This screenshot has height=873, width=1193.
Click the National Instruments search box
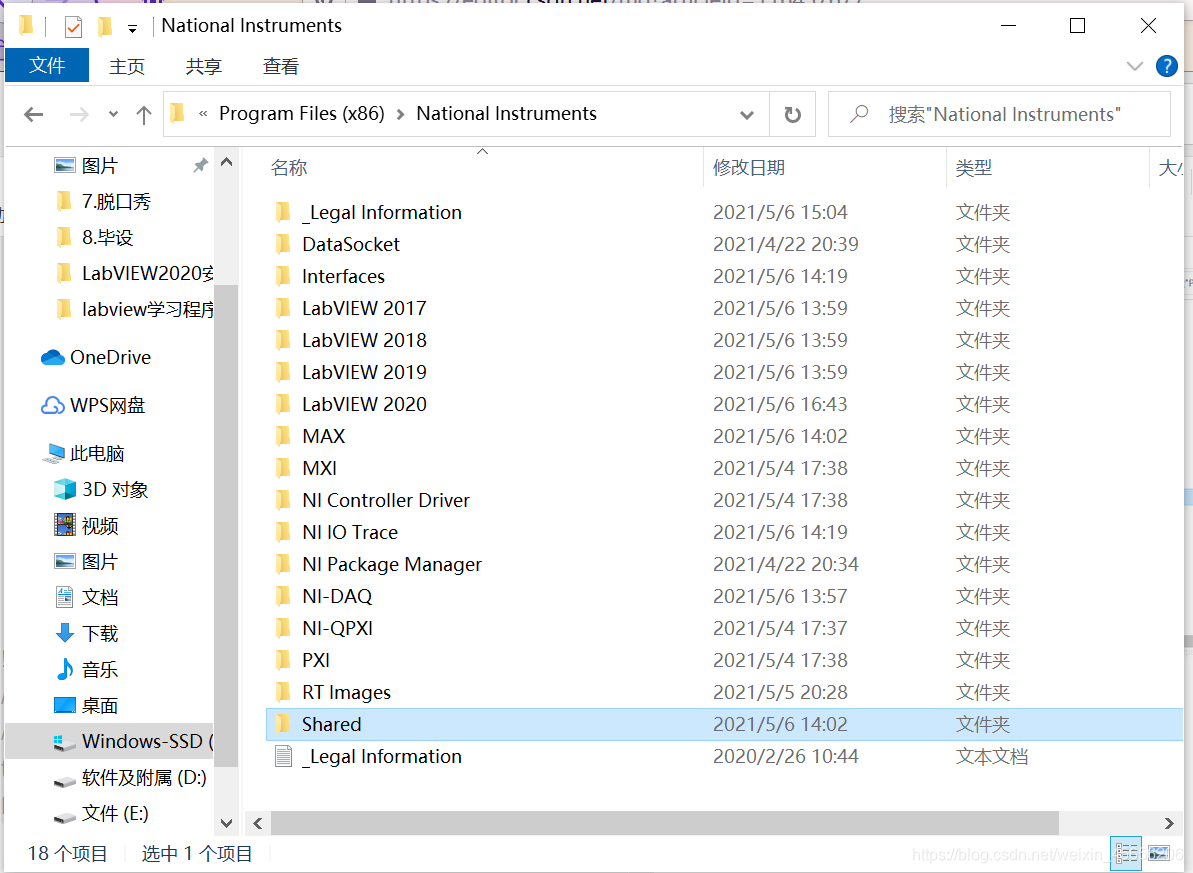tap(999, 114)
